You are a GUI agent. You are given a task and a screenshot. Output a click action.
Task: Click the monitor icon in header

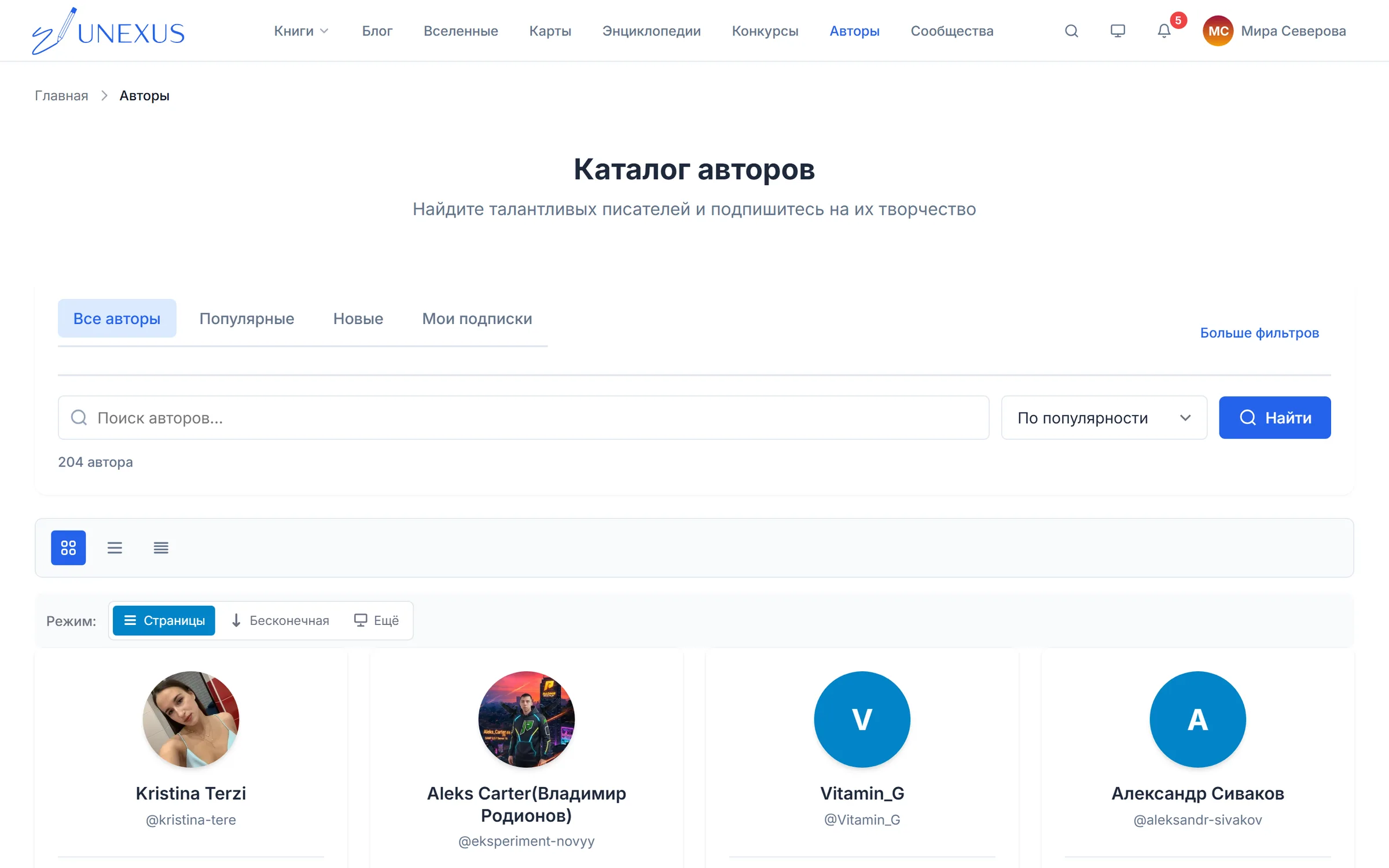(x=1118, y=31)
